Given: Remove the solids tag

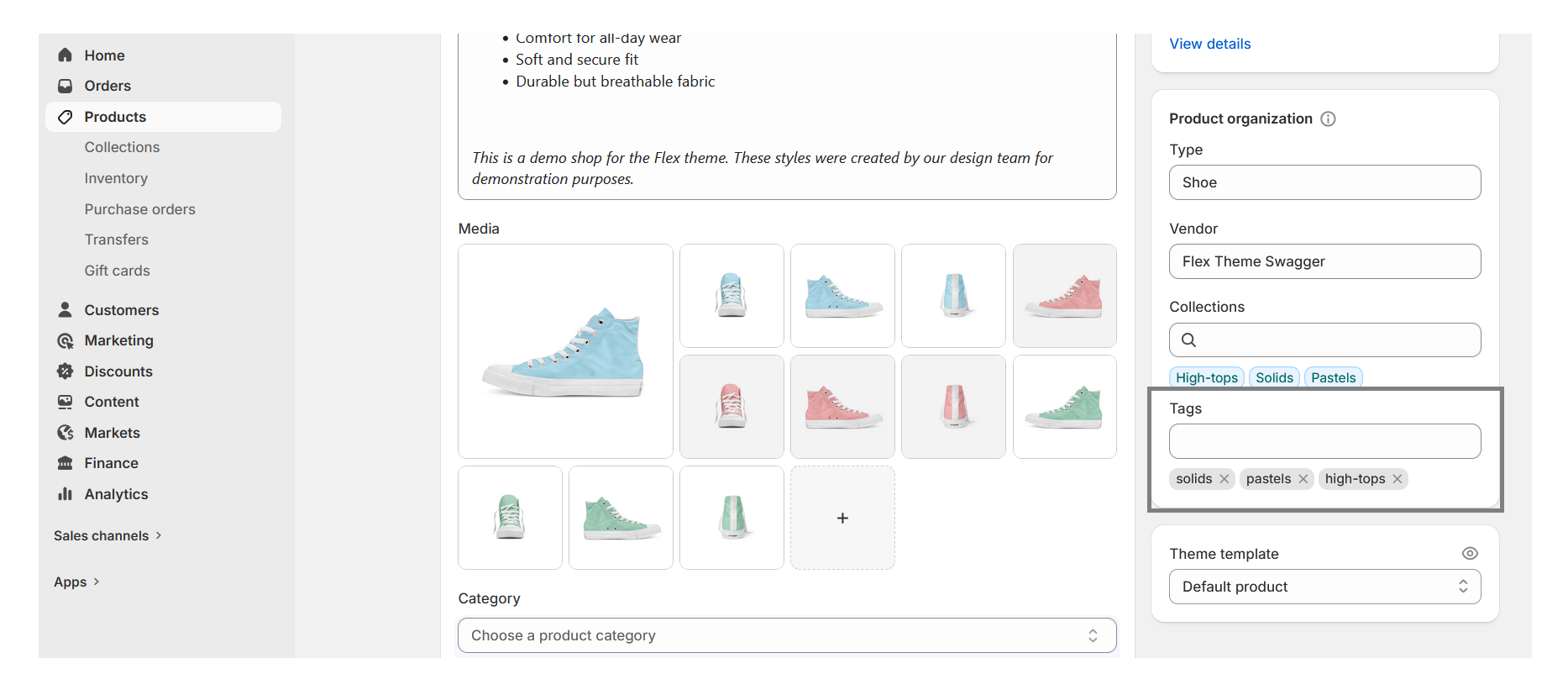Looking at the screenshot, I should 1225,479.
